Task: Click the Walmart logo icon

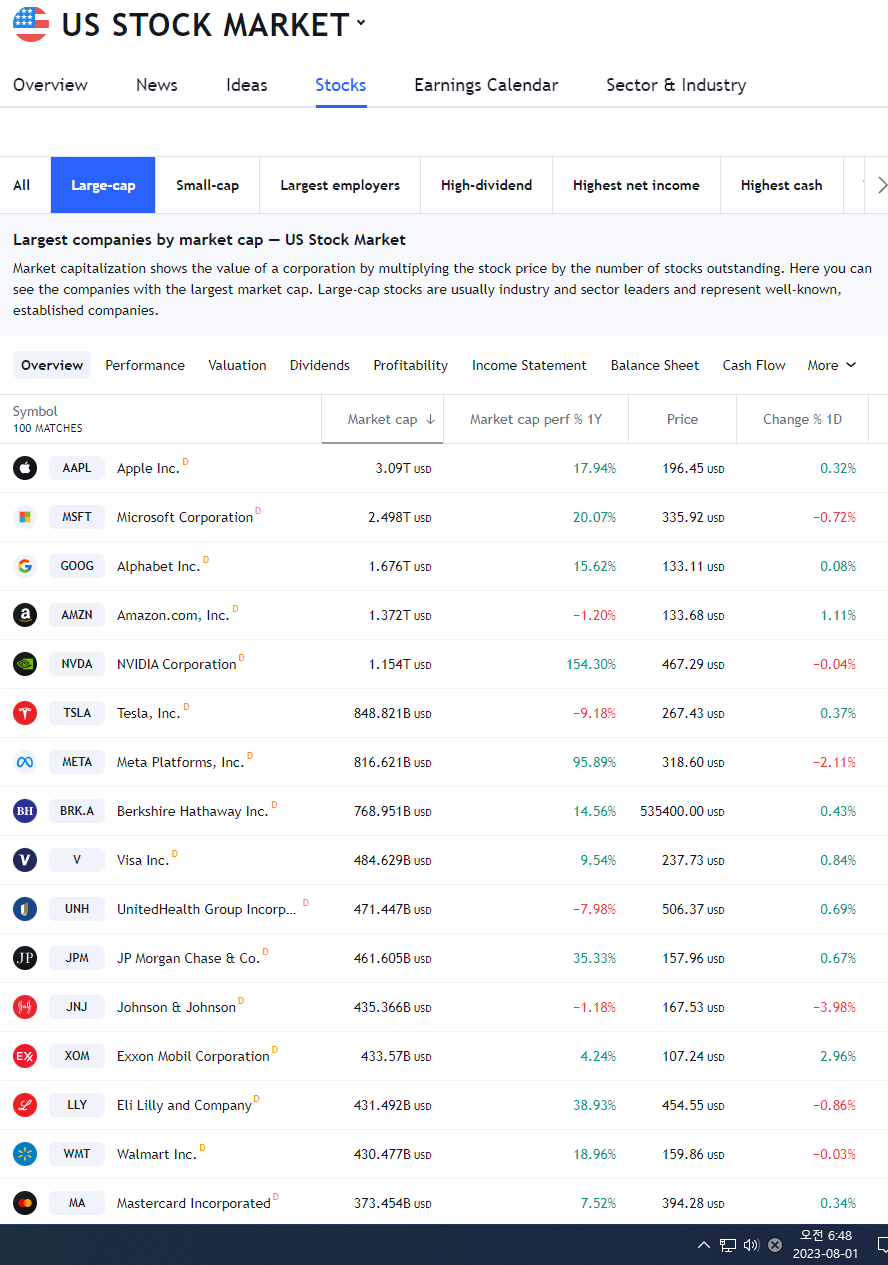Action: point(25,1154)
